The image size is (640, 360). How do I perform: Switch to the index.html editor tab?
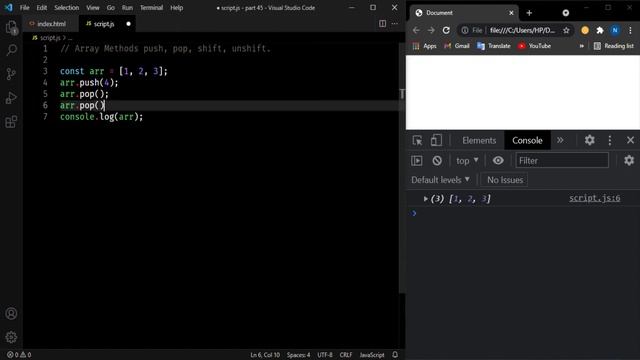tap(51, 24)
